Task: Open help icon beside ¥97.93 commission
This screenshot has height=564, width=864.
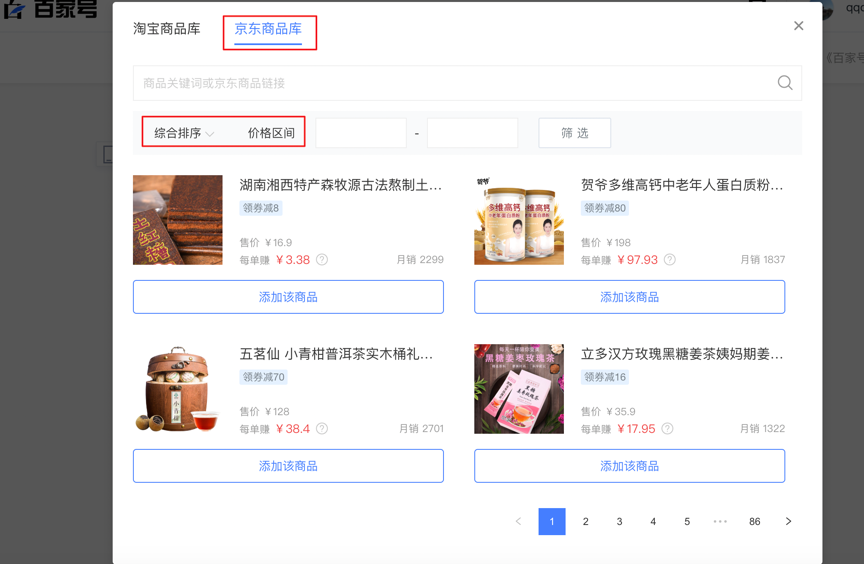Action: (x=669, y=259)
